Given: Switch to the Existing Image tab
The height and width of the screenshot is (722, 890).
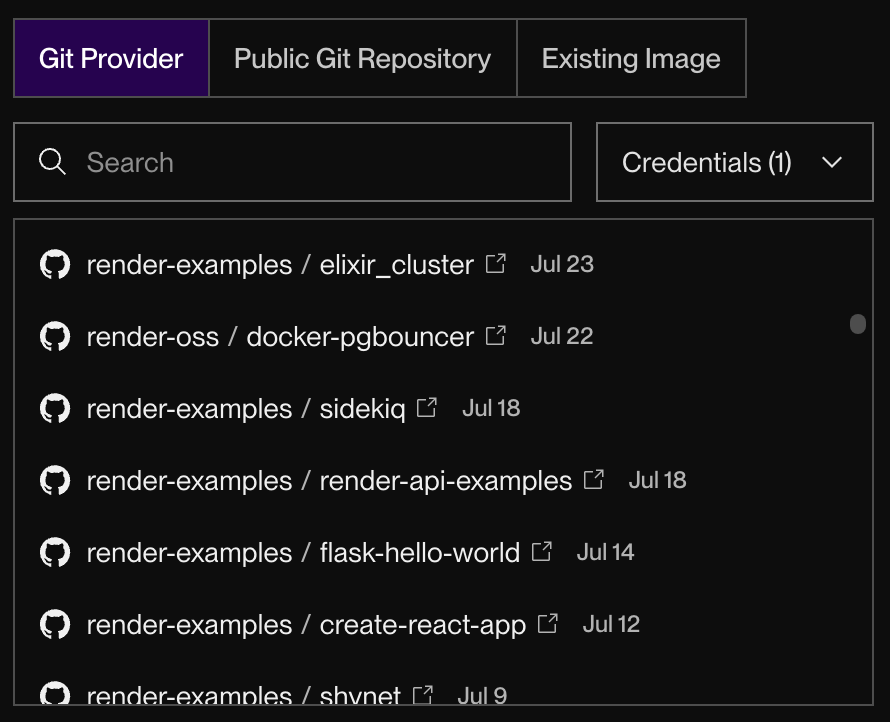Looking at the screenshot, I should (x=630, y=58).
